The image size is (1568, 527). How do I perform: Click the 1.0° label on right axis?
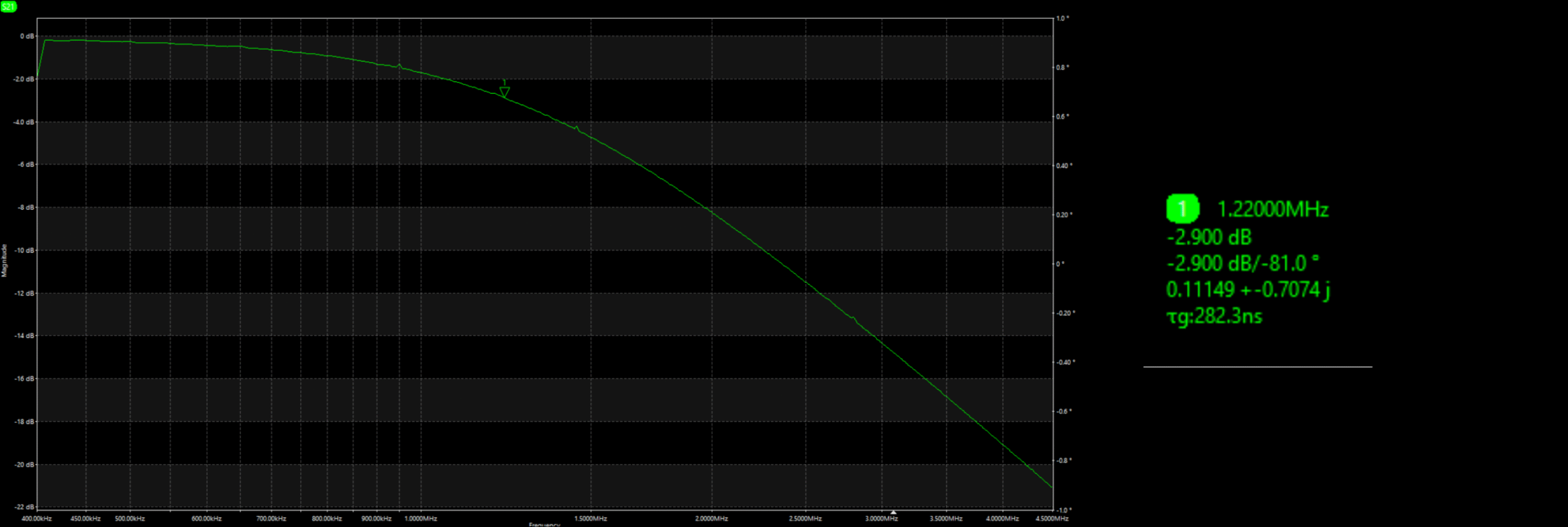(x=1063, y=18)
